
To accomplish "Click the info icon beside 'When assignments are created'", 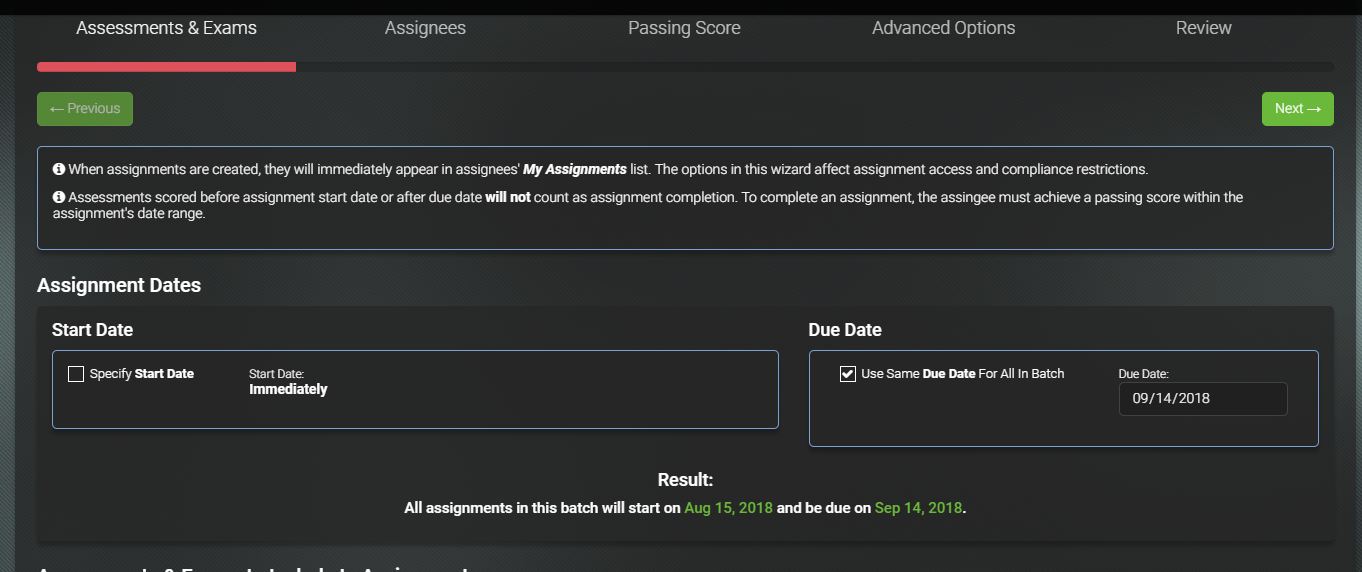I will (58, 169).
